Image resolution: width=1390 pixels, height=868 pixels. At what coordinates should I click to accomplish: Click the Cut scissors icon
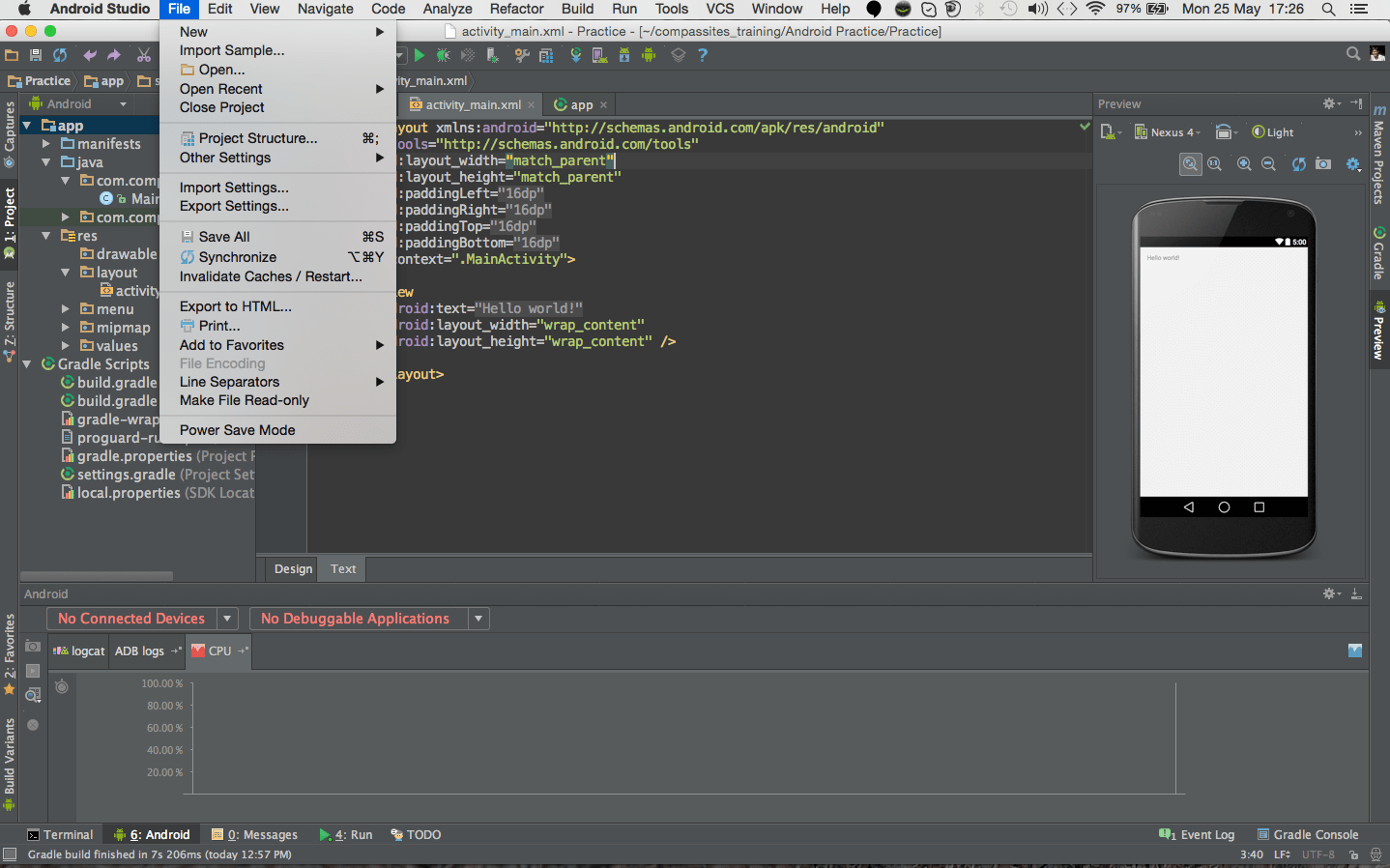[x=144, y=55]
